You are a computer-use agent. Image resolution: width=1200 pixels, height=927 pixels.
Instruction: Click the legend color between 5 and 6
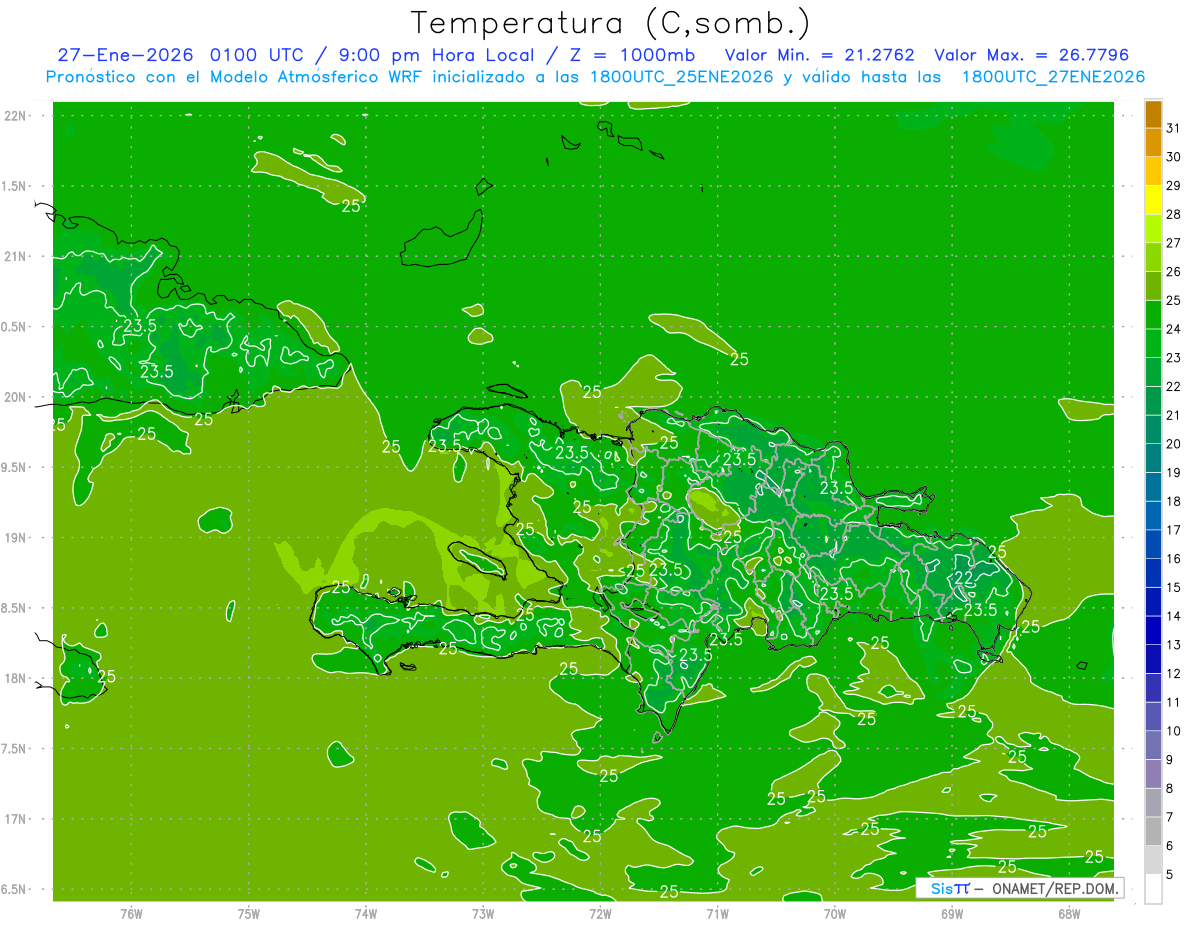tap(1154, 860)
